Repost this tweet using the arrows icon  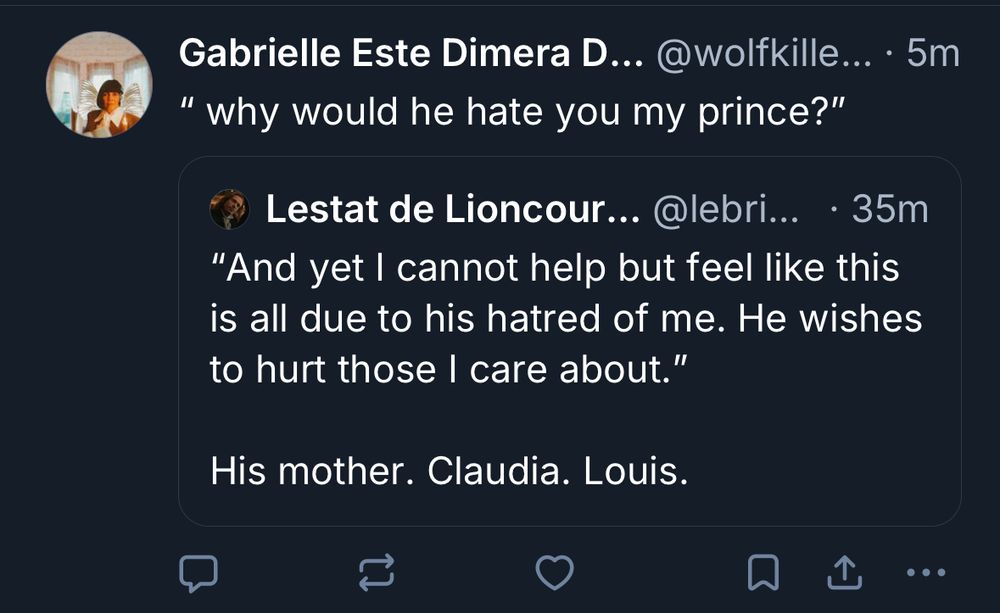click(x=376, y=572)
